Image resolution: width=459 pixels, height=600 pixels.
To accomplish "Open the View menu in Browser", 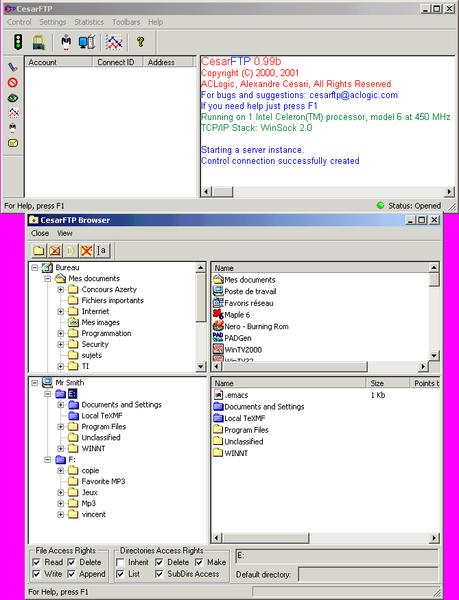I will click(65, 233).
